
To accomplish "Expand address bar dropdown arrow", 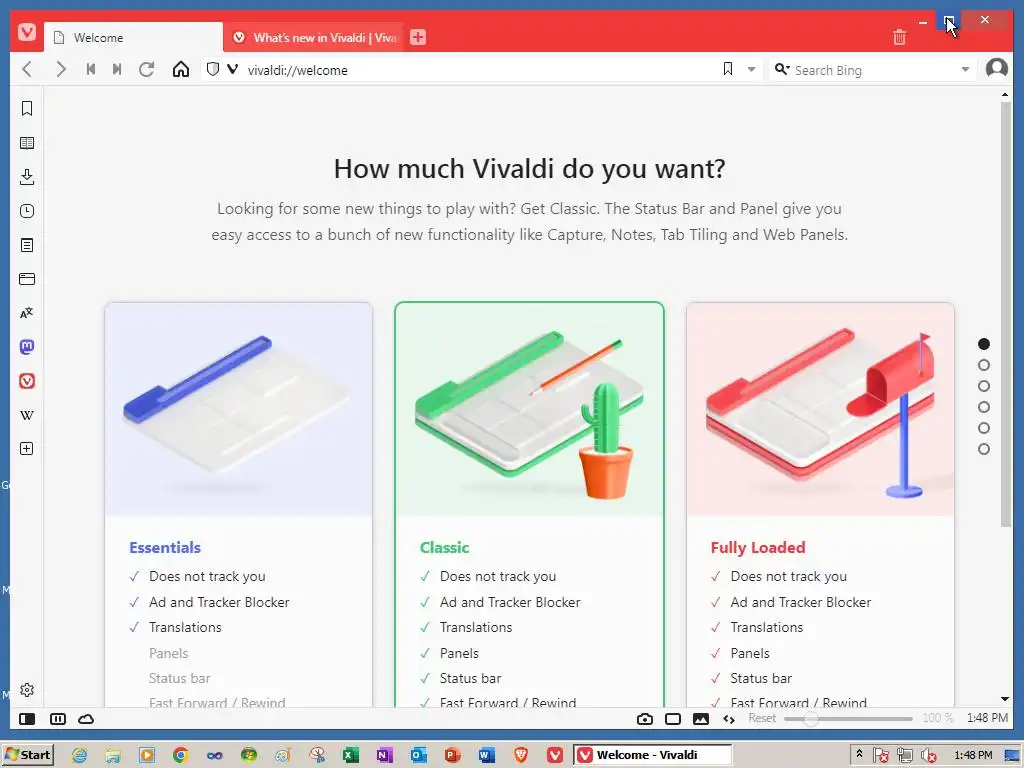I will coord(751,69).
